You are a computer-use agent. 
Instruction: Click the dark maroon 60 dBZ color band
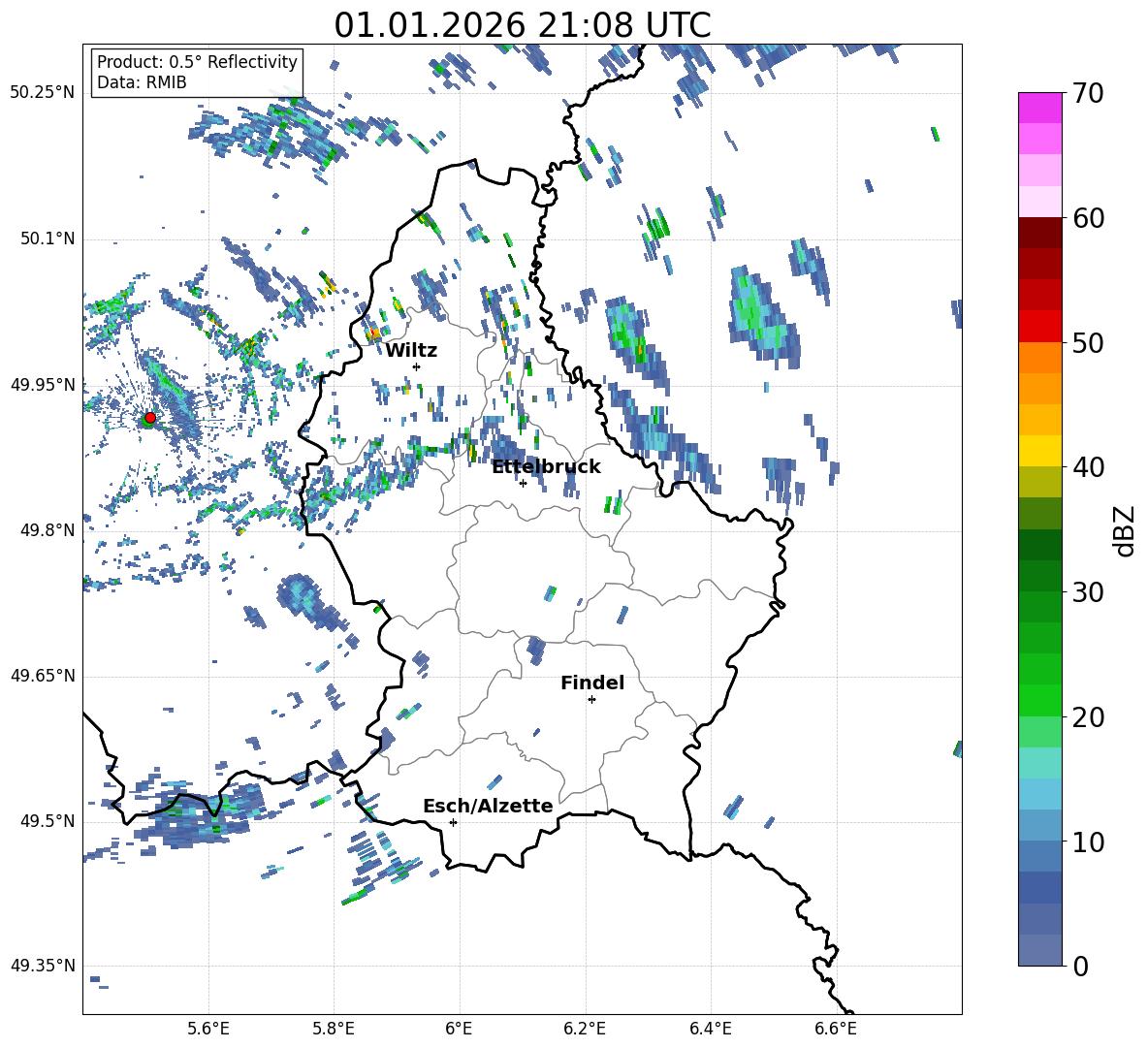[x=1039, y=233]
